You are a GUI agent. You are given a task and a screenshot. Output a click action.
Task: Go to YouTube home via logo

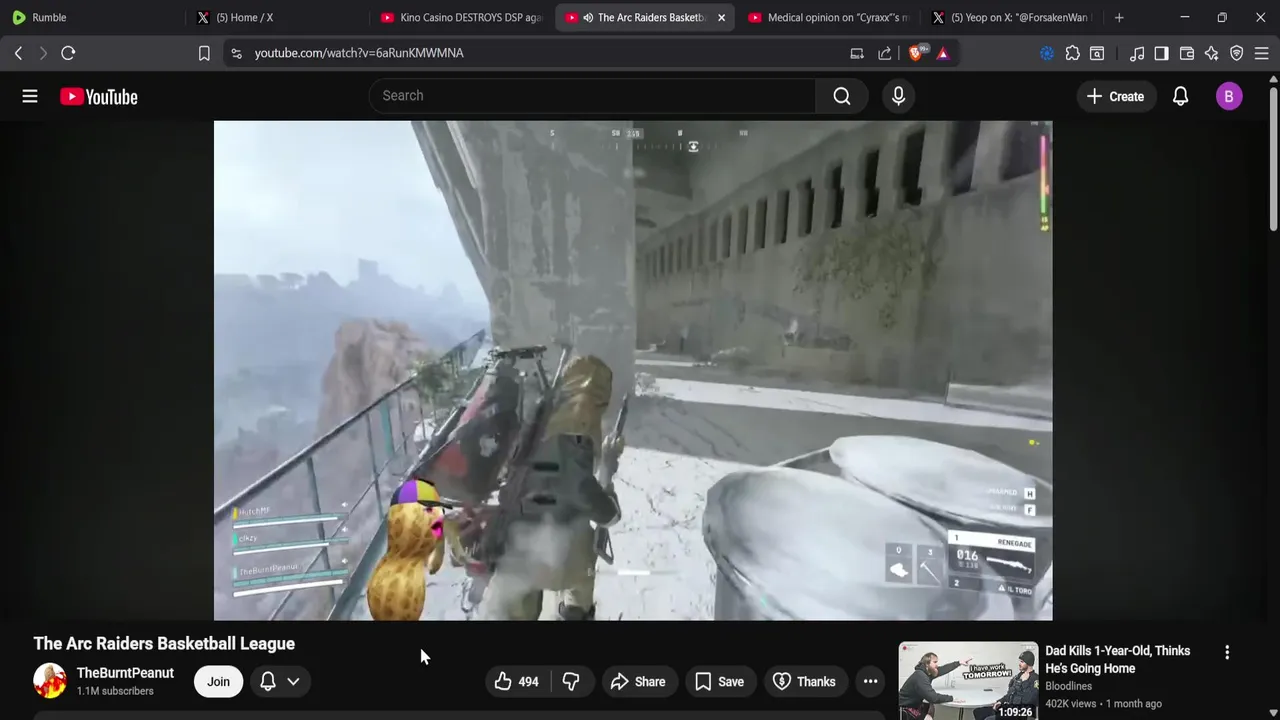coord(98,96)
